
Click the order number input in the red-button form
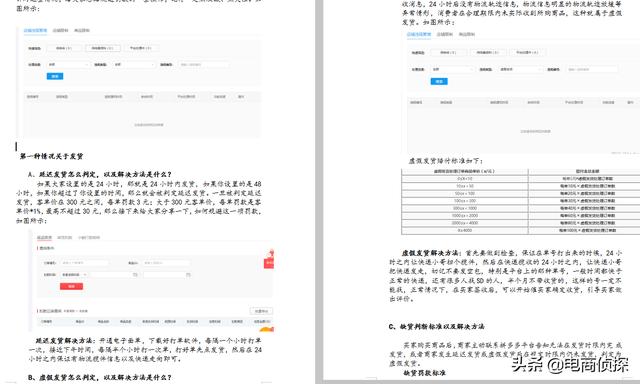click(x=84, y=263)
